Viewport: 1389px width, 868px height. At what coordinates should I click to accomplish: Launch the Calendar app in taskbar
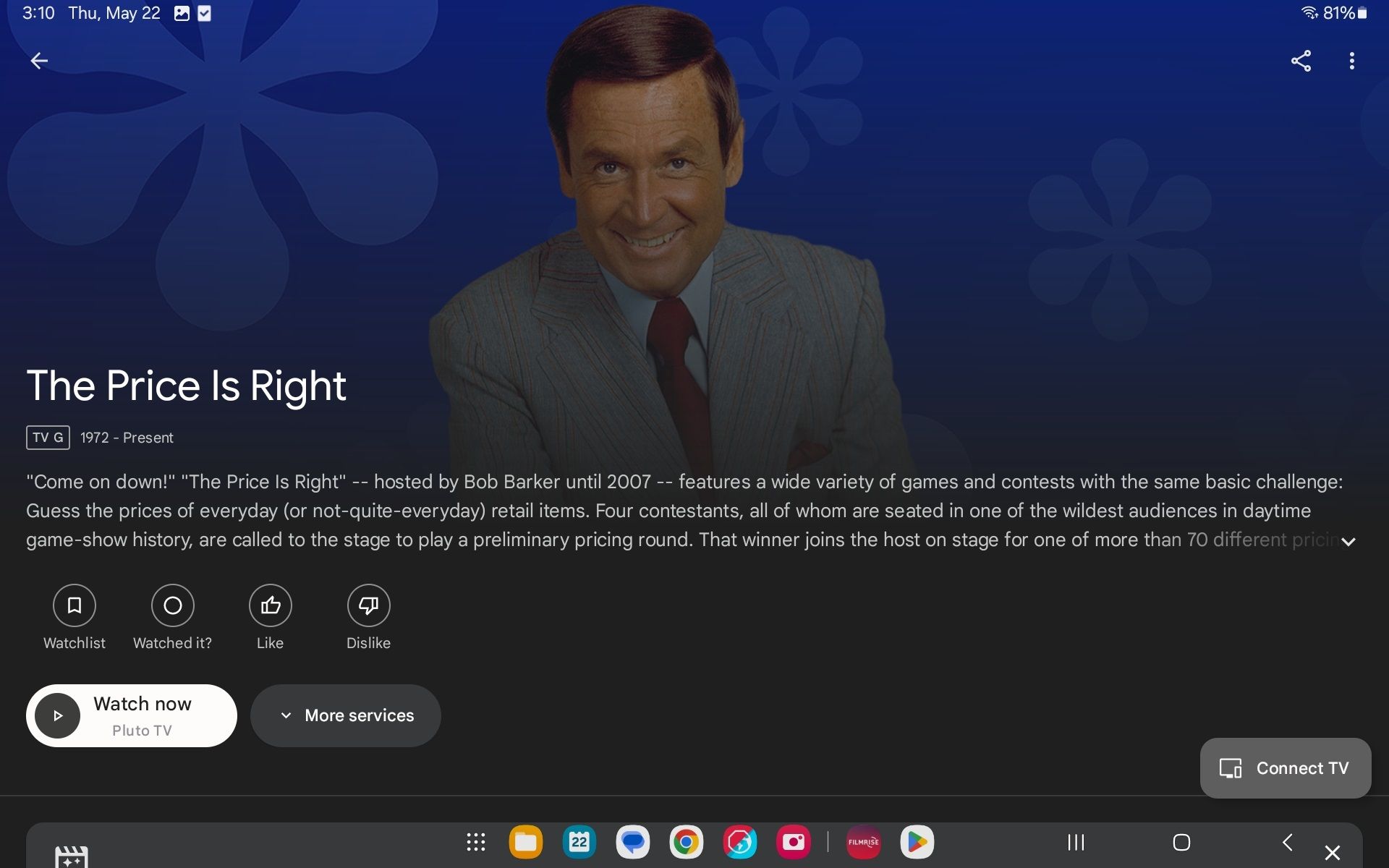click(579, 842)
